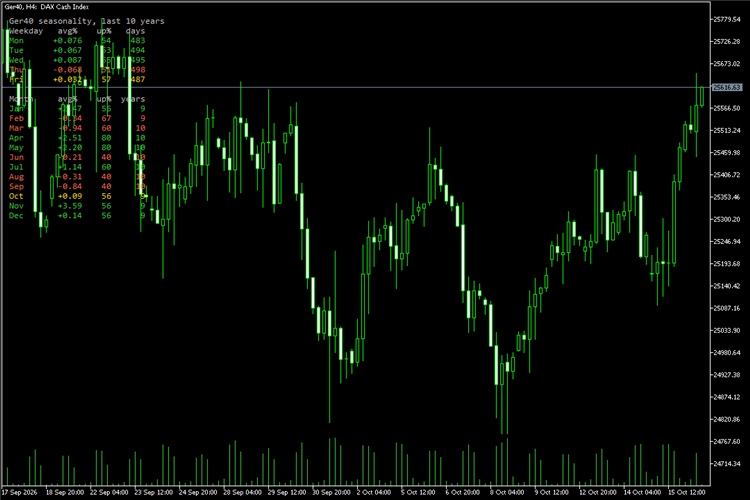Click the '9 Oct 12:00' time axis label

pyautogui.click(x=551, y=492)
